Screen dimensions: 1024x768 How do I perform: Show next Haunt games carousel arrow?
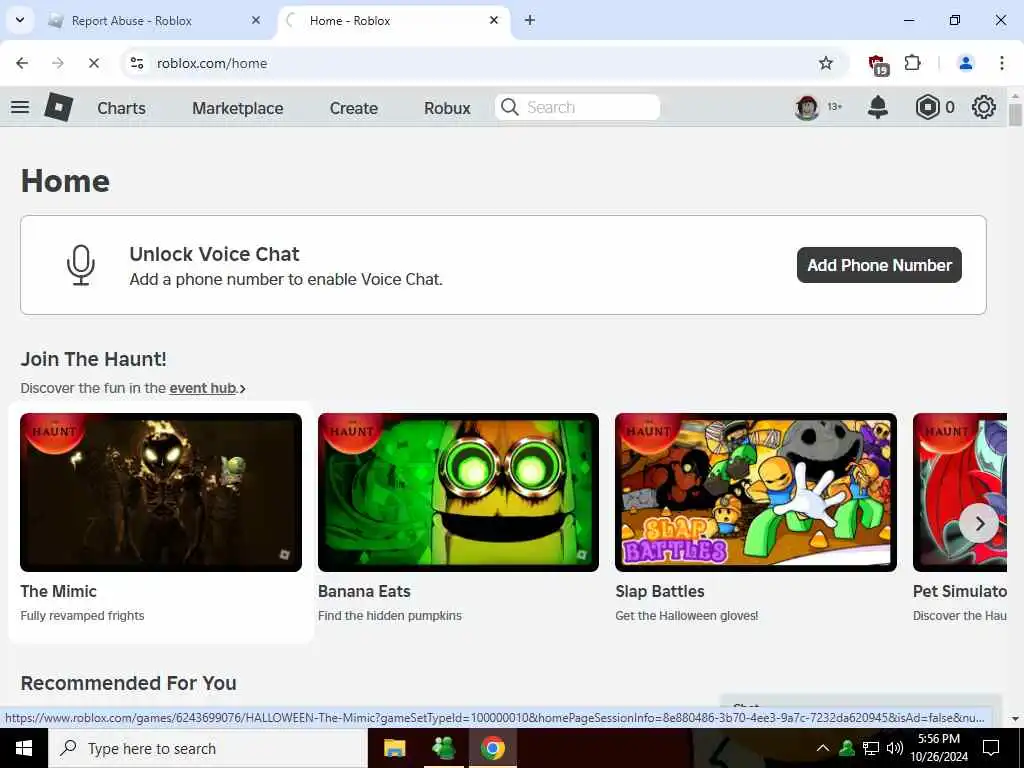[x=979, y=522]
